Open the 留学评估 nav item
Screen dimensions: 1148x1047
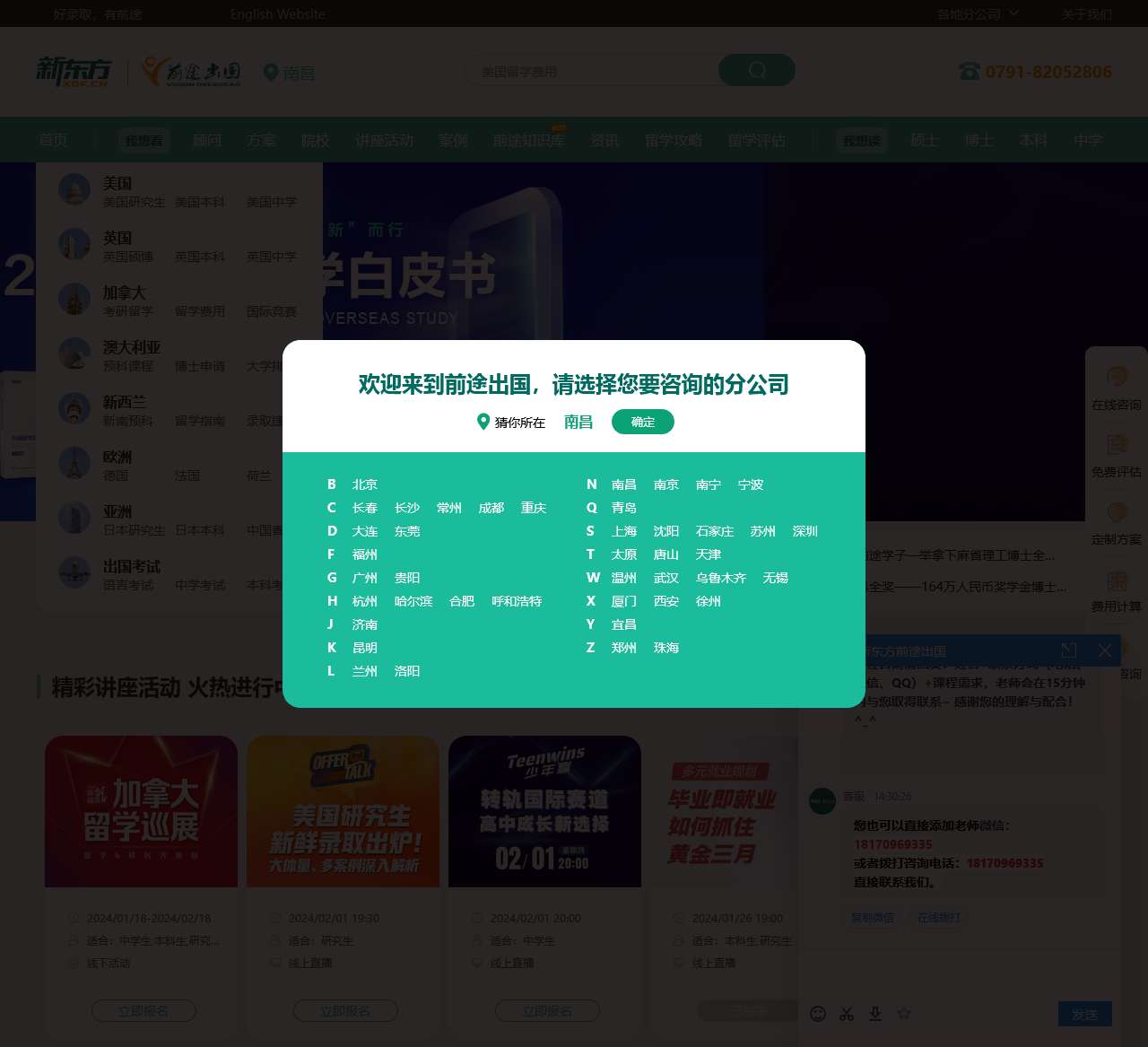[757, 140]
